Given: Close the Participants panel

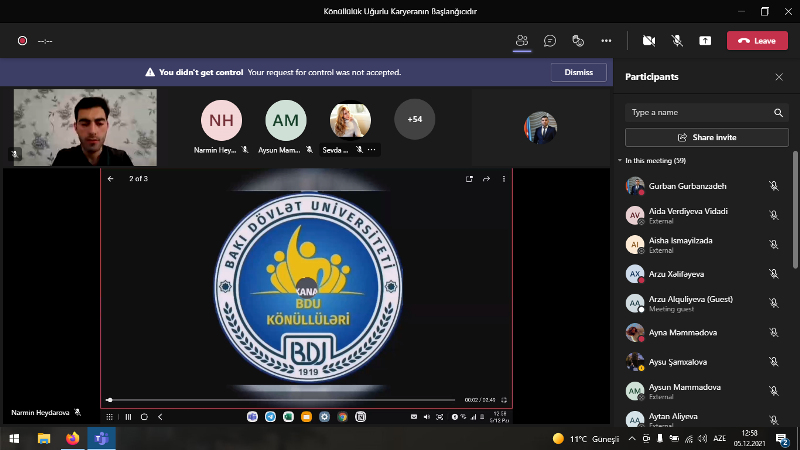Looking at the screenshot, I should coord(779,77).
